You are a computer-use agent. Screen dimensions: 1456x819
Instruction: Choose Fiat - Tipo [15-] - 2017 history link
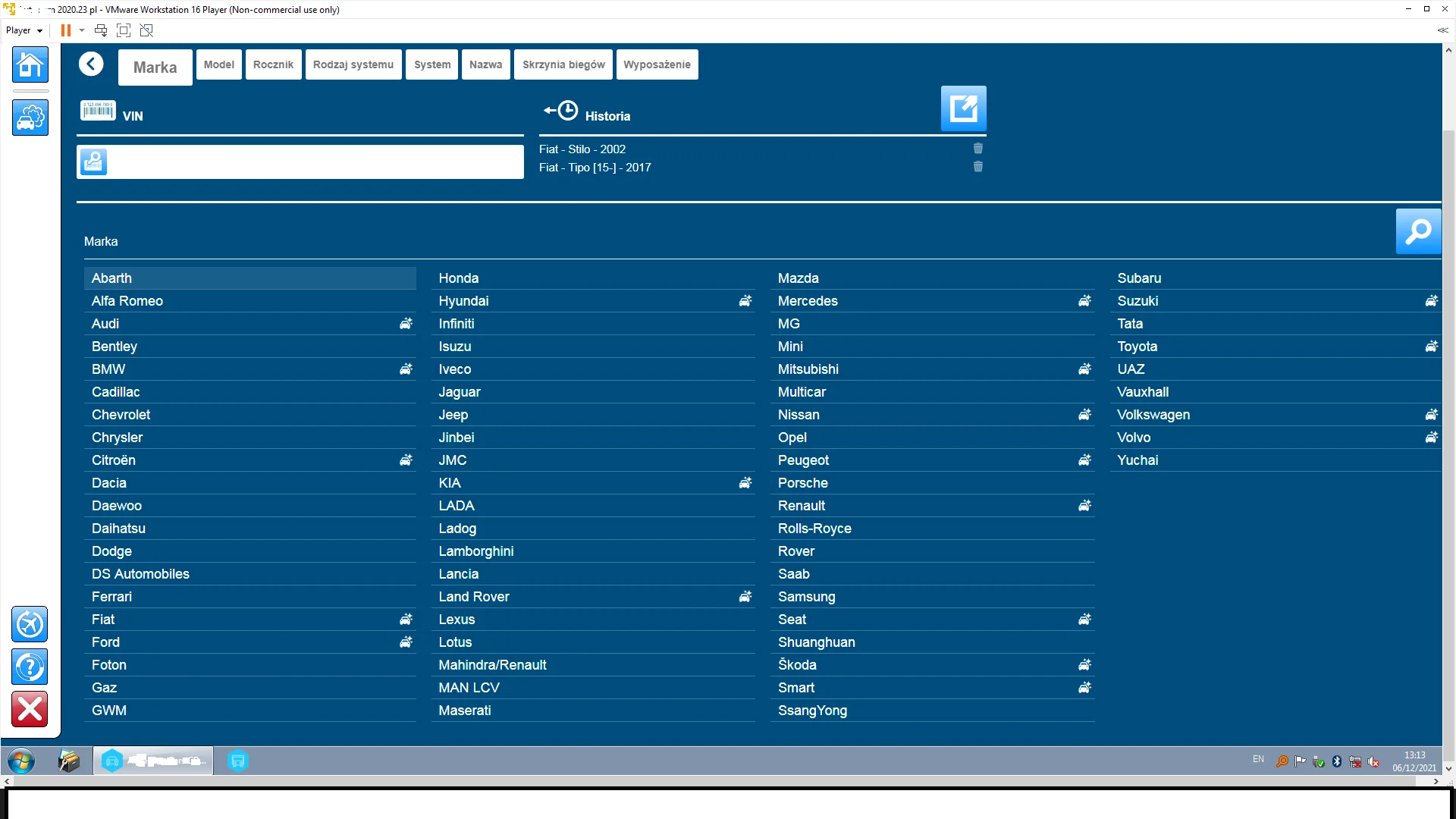[595, 168]
